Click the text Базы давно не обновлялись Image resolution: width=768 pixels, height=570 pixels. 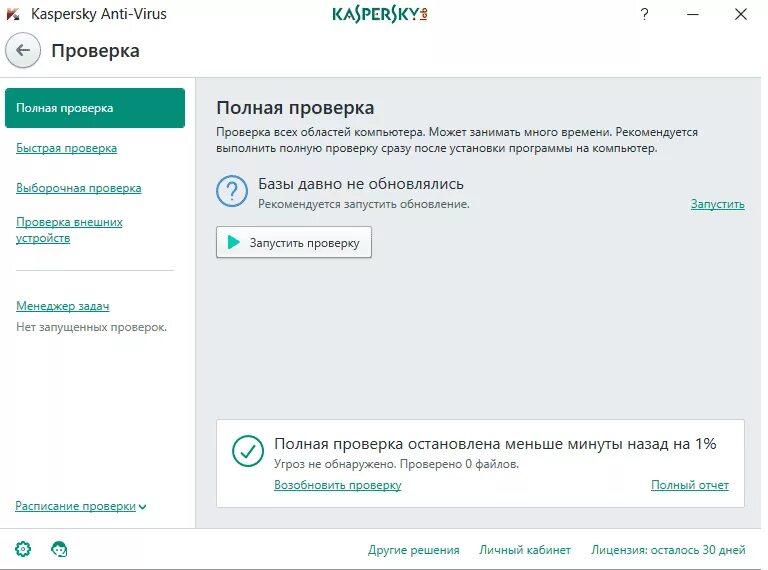(x=361, y=184)
